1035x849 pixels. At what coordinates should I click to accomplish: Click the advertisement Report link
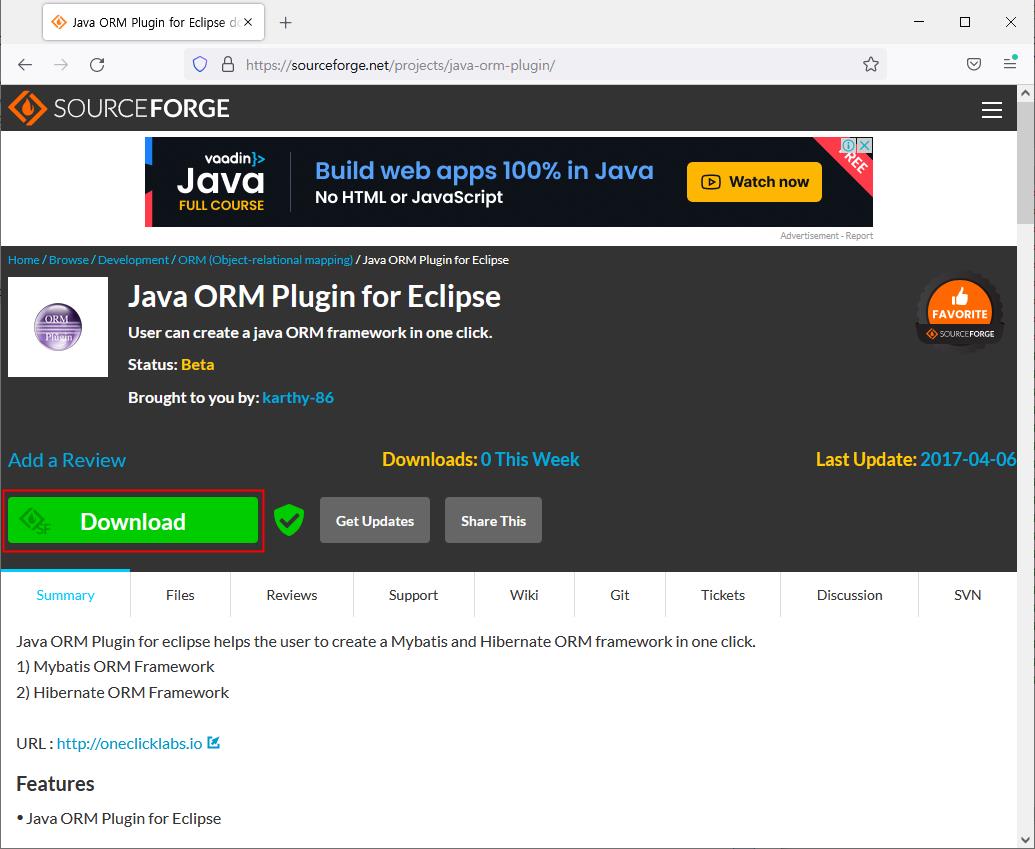(x=859, y=236)
